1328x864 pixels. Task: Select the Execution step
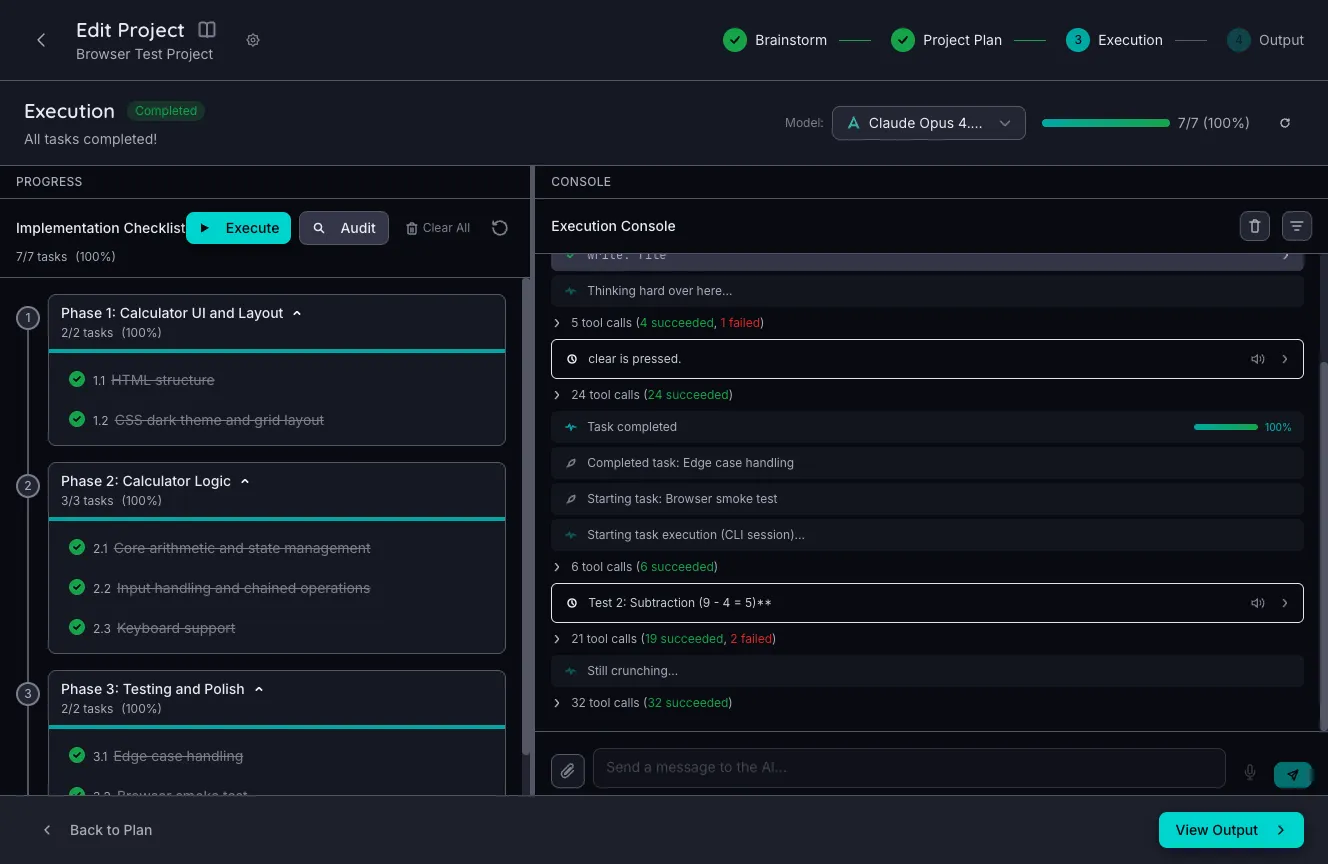point(1114,40)
